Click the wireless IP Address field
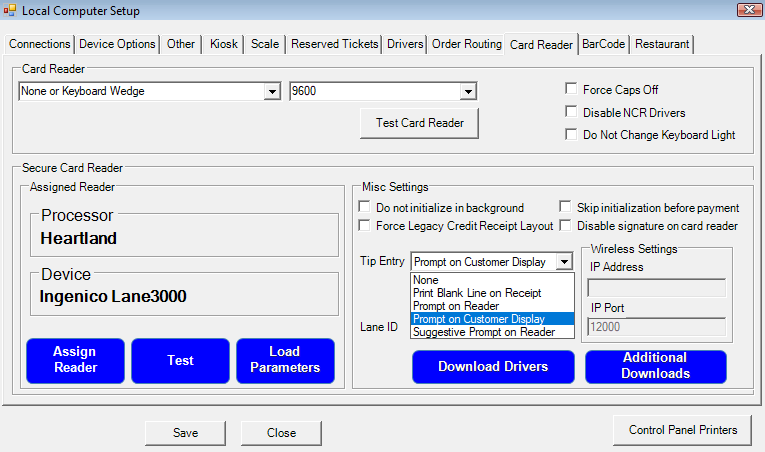This screenshot has height=452, width=765. (x=657, y=288)
